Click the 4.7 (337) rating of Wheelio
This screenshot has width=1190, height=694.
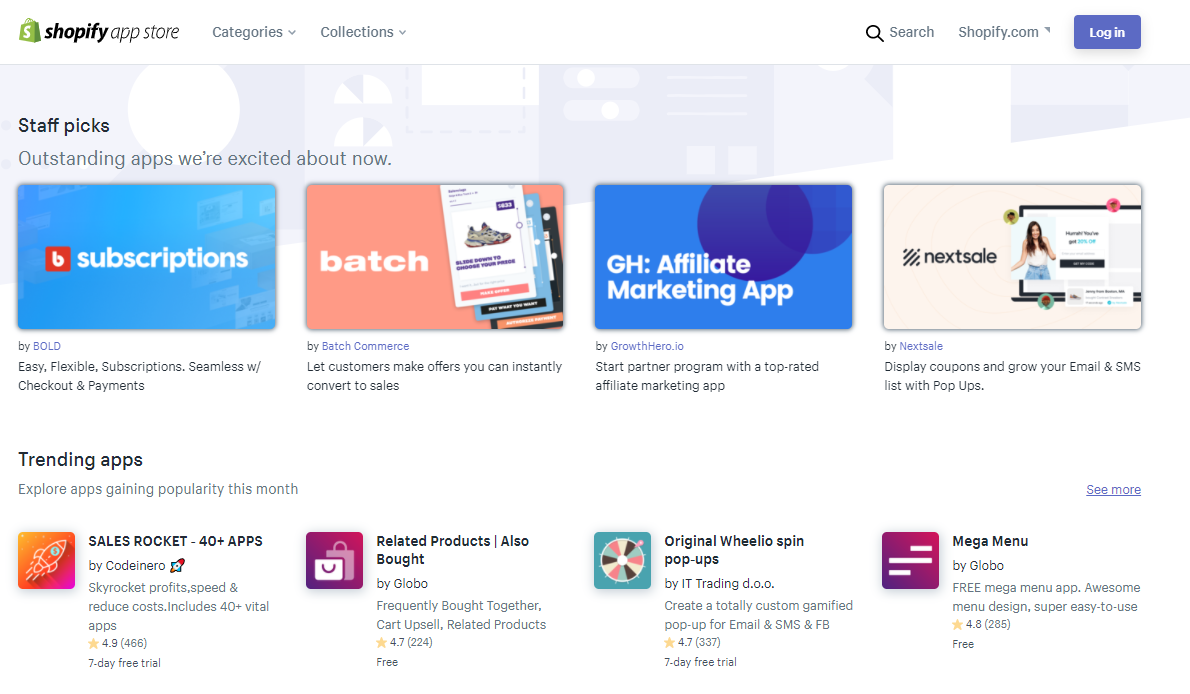pos(692,642)
